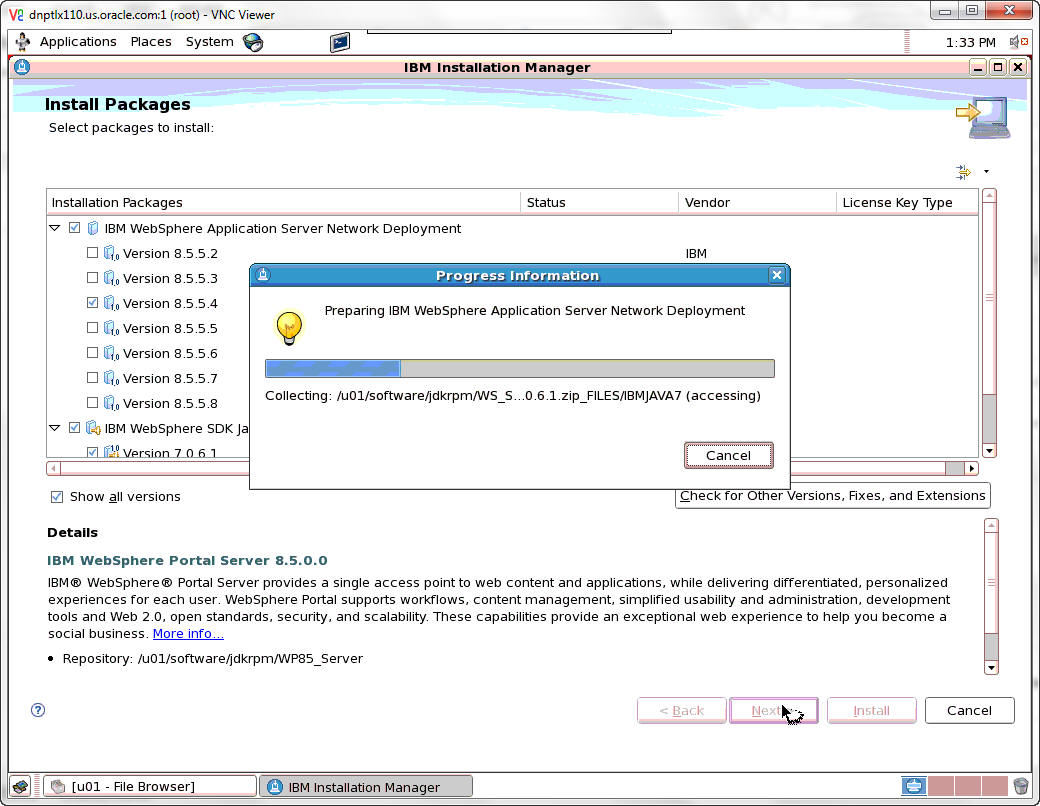Viewport: 1040px width, 806px height.
Task: Click the workspace switcher active desktop icon
Action: click(914, 787)
